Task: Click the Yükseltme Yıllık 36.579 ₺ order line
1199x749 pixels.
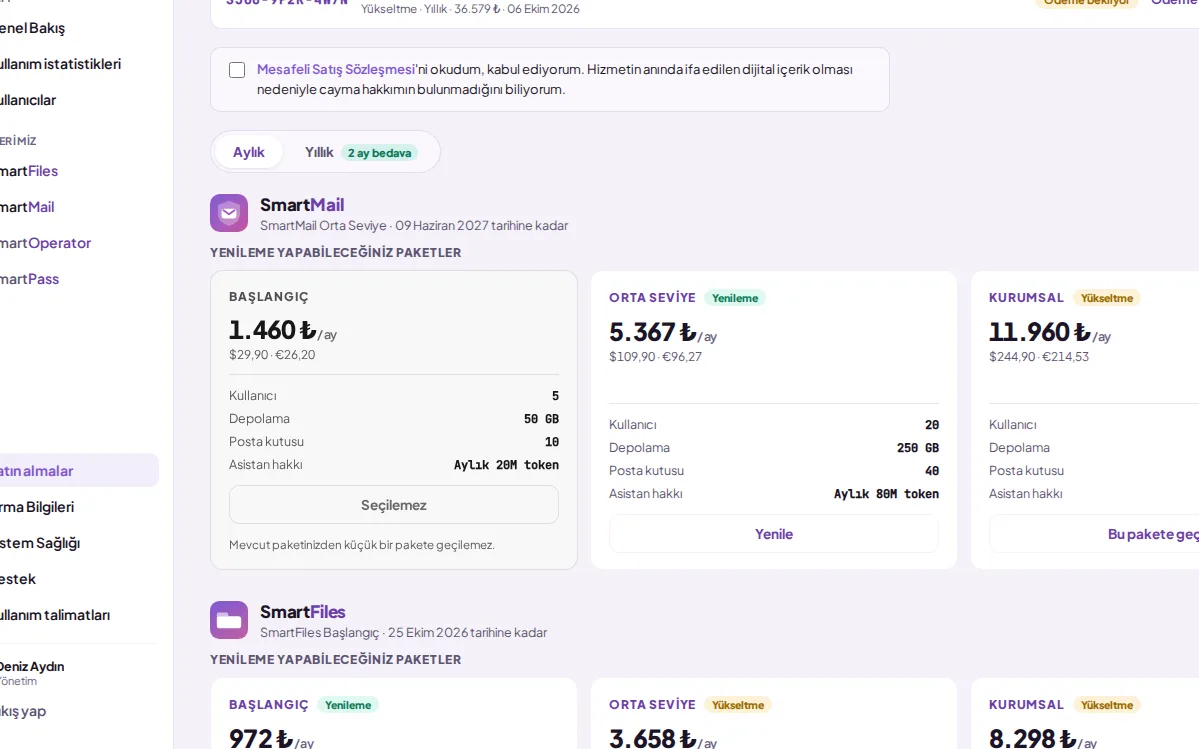Action: click(470, 9)
